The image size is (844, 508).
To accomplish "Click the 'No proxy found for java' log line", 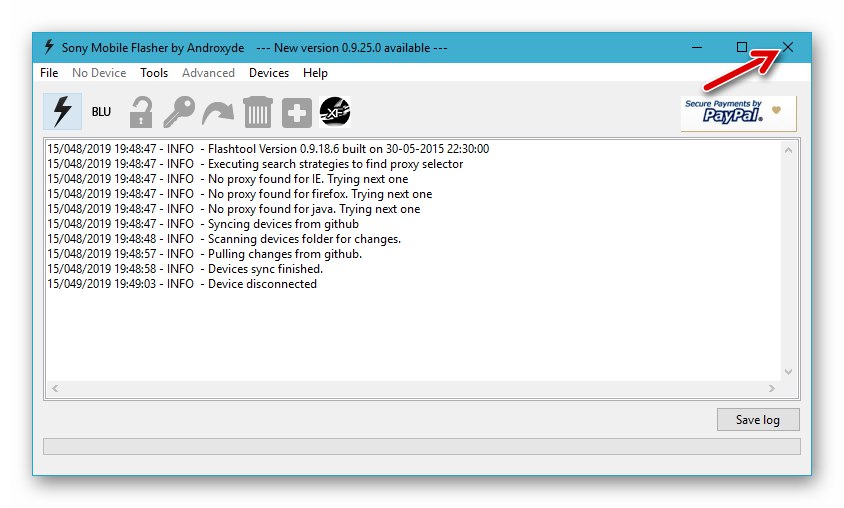I will pyautogui.click(x=234, y=209).
